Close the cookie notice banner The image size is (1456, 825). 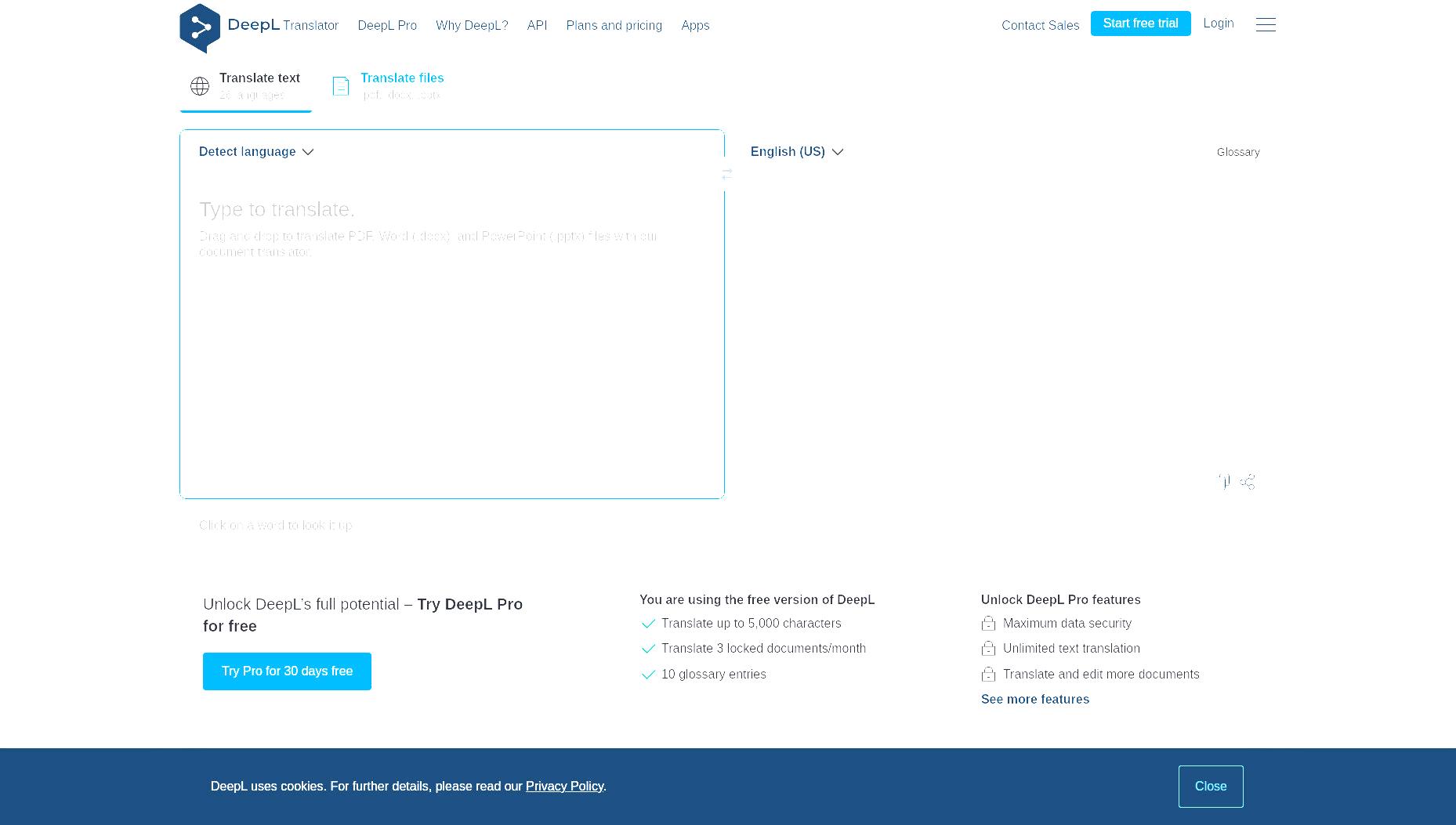click(x=1211, y=787)
